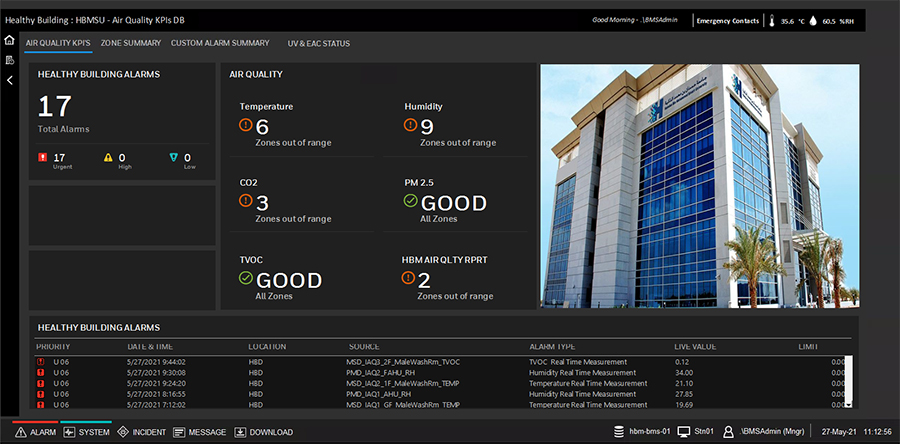Open the building report icon in sidebar
Image resolution: width=900 pixels, height=444 pixels.
click(9, 61)
